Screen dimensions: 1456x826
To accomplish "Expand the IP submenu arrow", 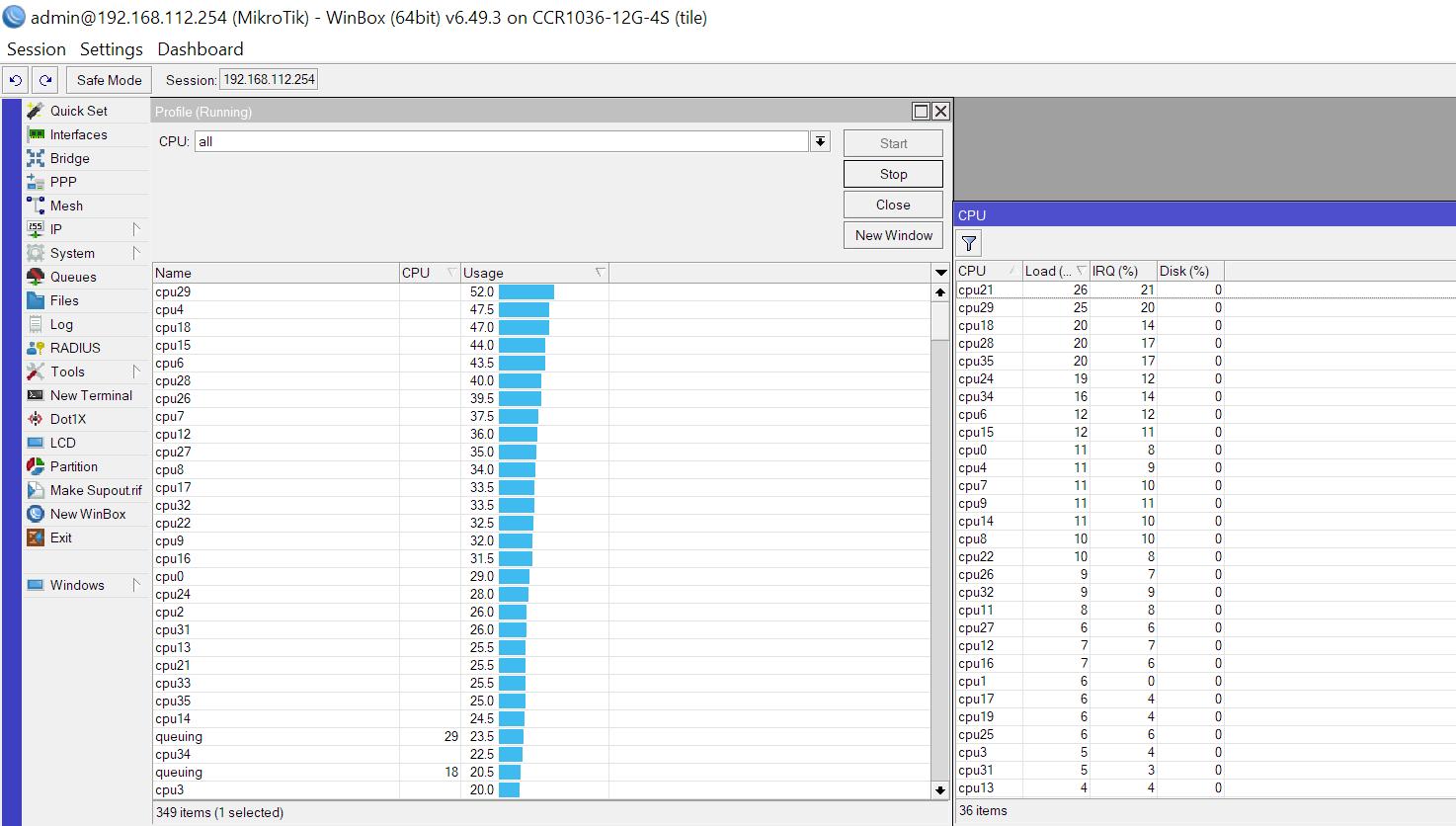I will click(x=136, y=229).
